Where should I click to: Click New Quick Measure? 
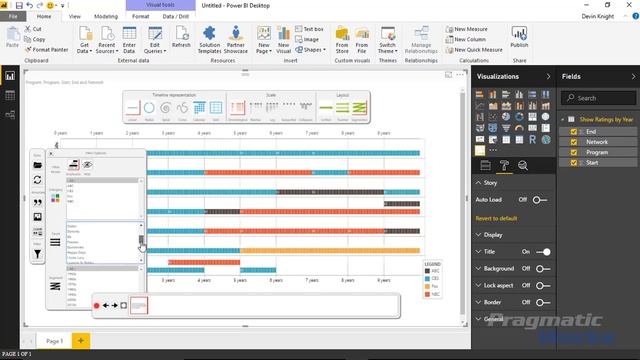[x=474, y=50]
